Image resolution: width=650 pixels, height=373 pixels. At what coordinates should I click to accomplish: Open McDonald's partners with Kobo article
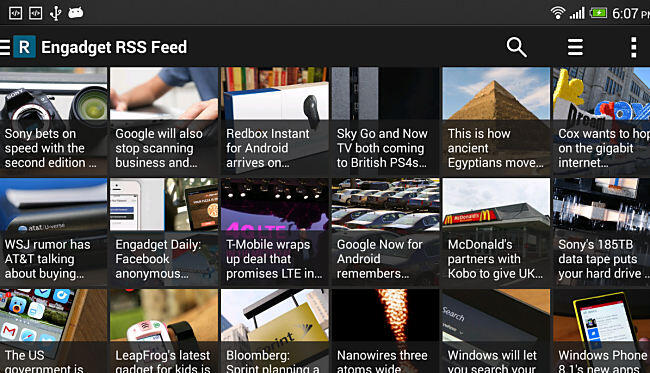(x=496, y=233)
